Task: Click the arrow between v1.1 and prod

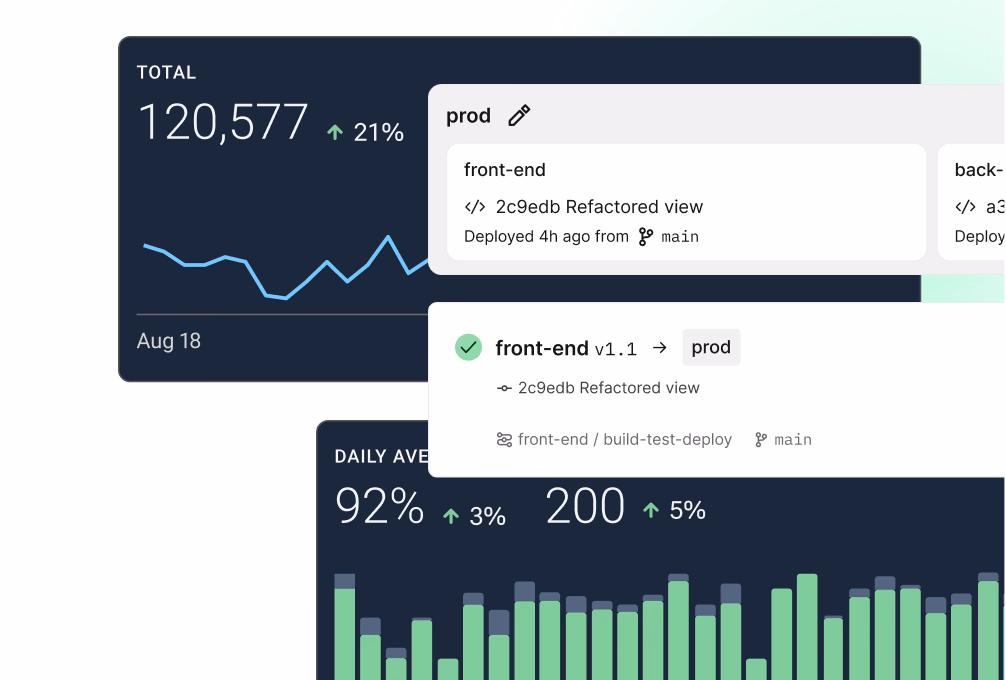Action: click(x=658, y=348)
